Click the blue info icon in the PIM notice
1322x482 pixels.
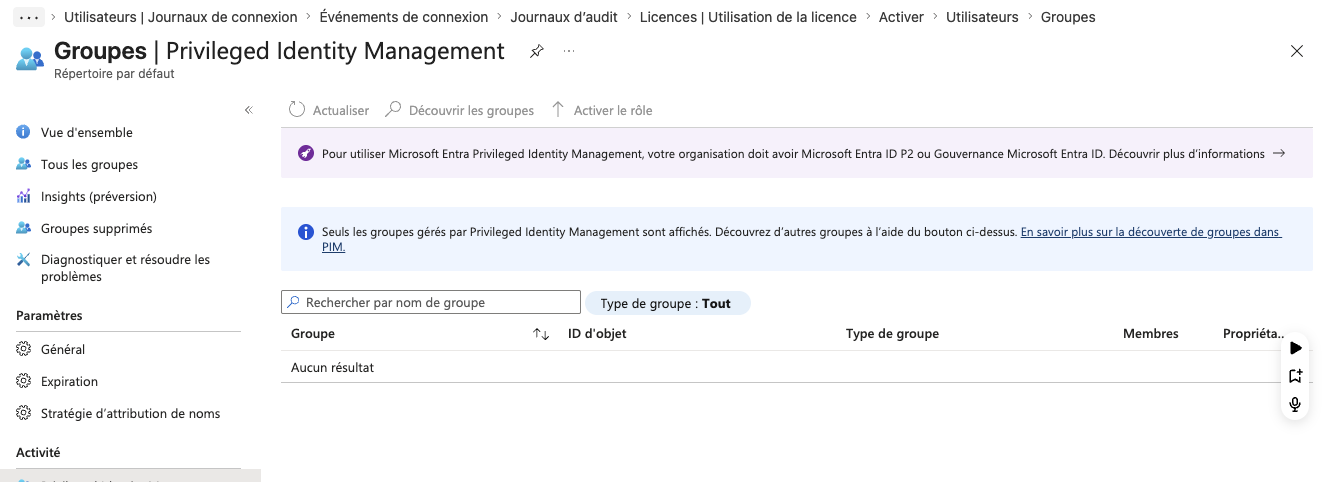coord(306,232)
